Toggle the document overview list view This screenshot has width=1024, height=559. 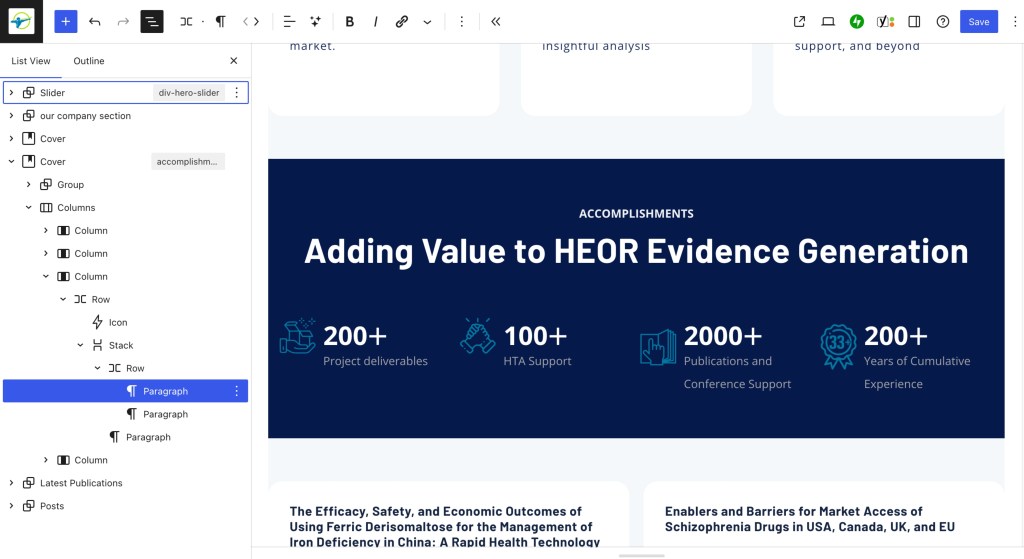coord(152,21)
